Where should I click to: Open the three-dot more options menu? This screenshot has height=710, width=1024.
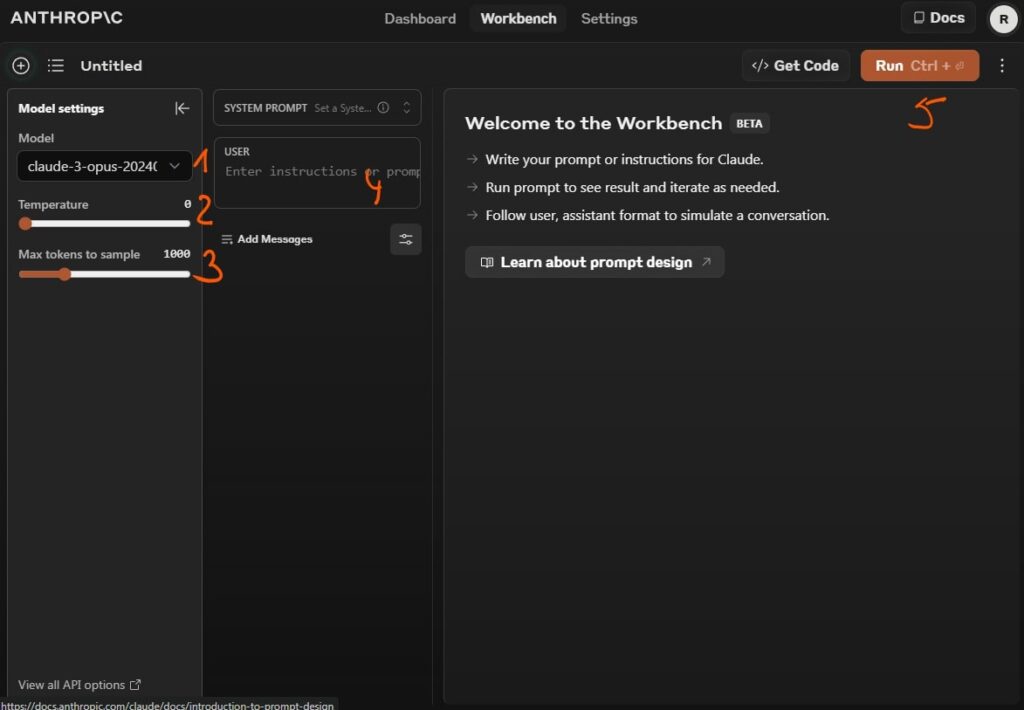click(1002, 66)
